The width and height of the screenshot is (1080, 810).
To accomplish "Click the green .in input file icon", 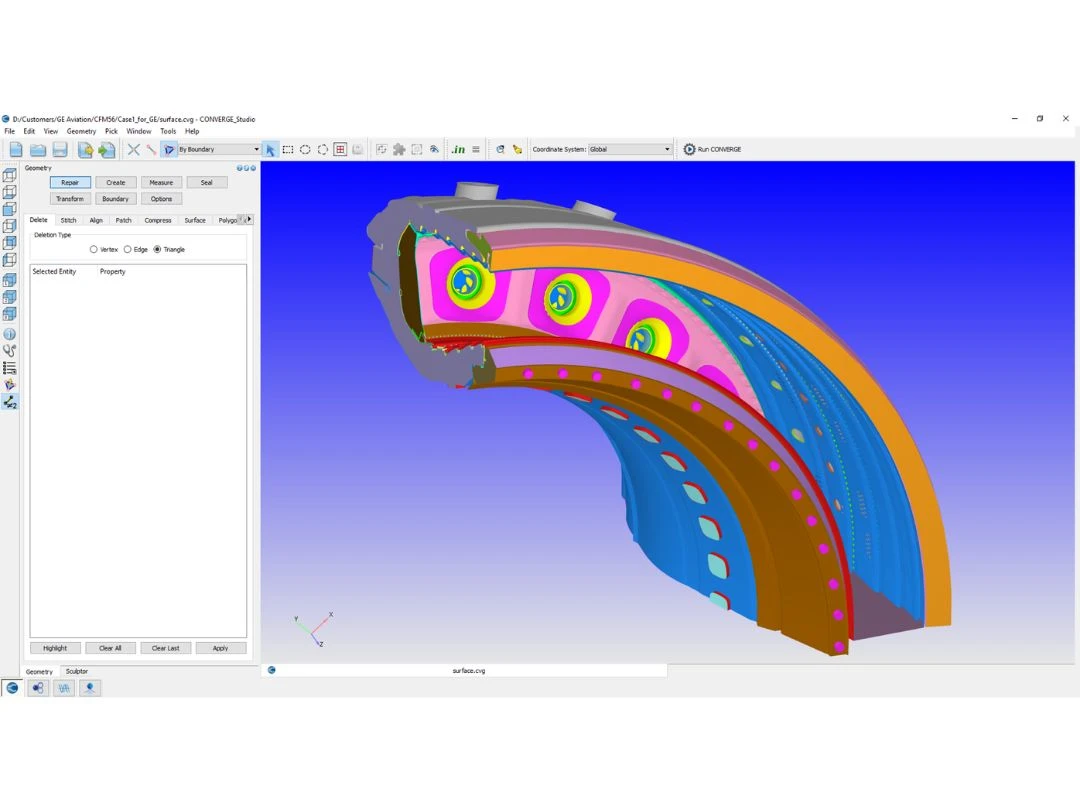I will (457, 149).
